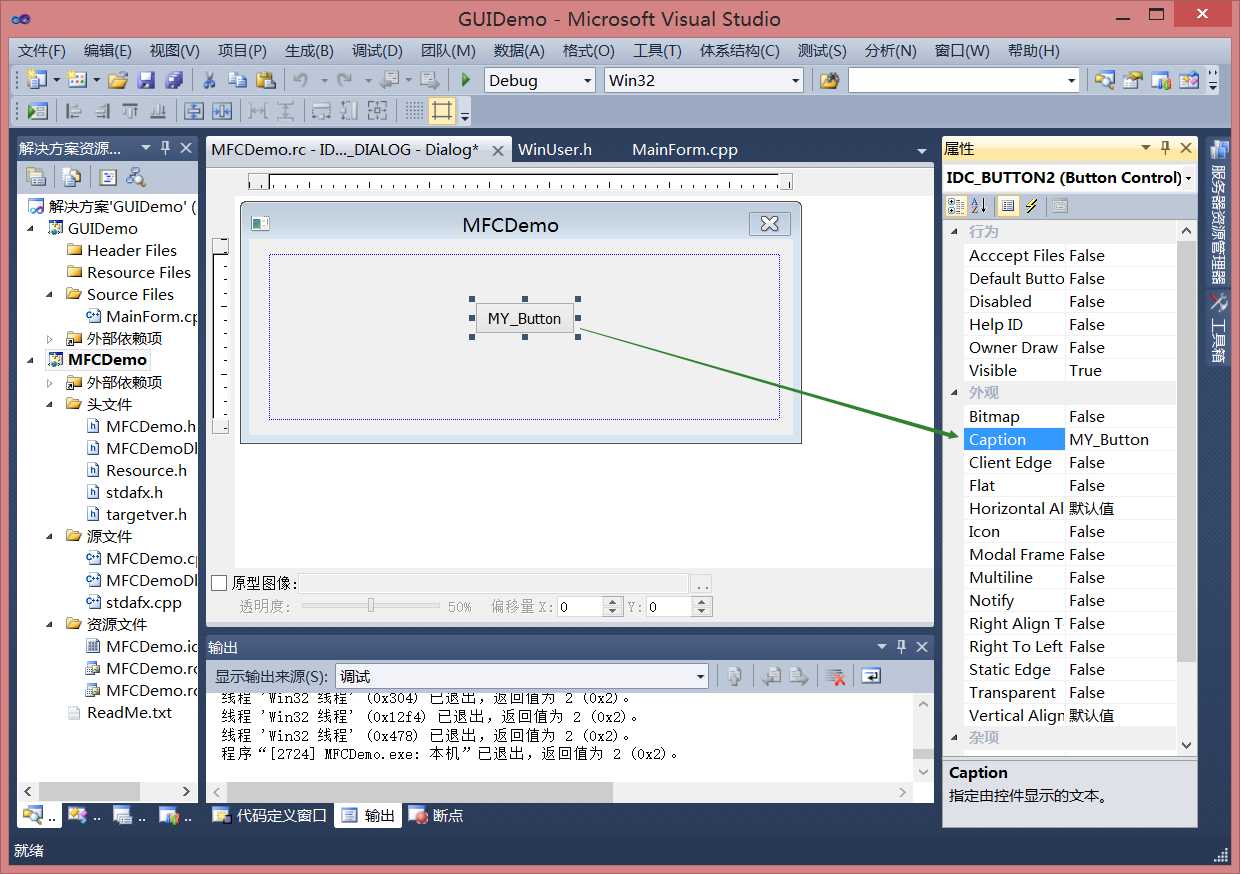Select the 代码定义窗口 bottom tab
Image resolution: width=1240 pixels, height=874 pixels.
coord(270,816)
